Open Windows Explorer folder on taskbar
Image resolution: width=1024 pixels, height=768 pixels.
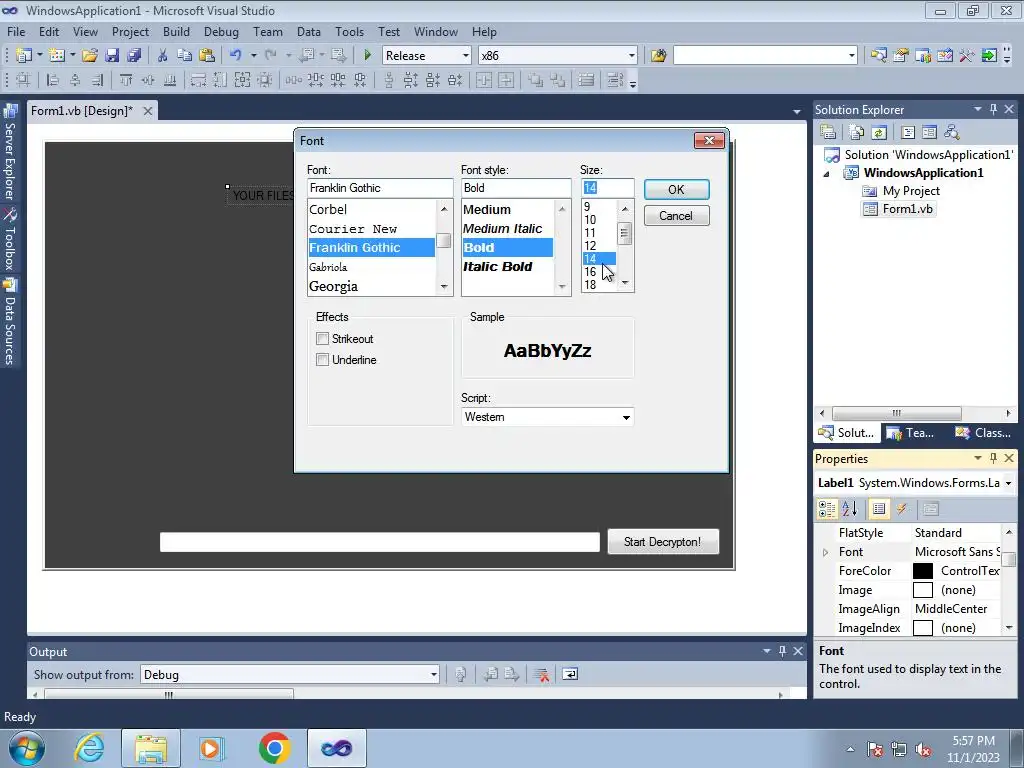(x=151, y=748)
